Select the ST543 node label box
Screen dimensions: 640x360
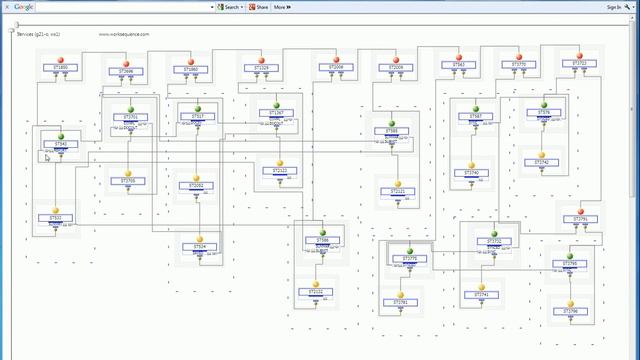click(61, 144)
